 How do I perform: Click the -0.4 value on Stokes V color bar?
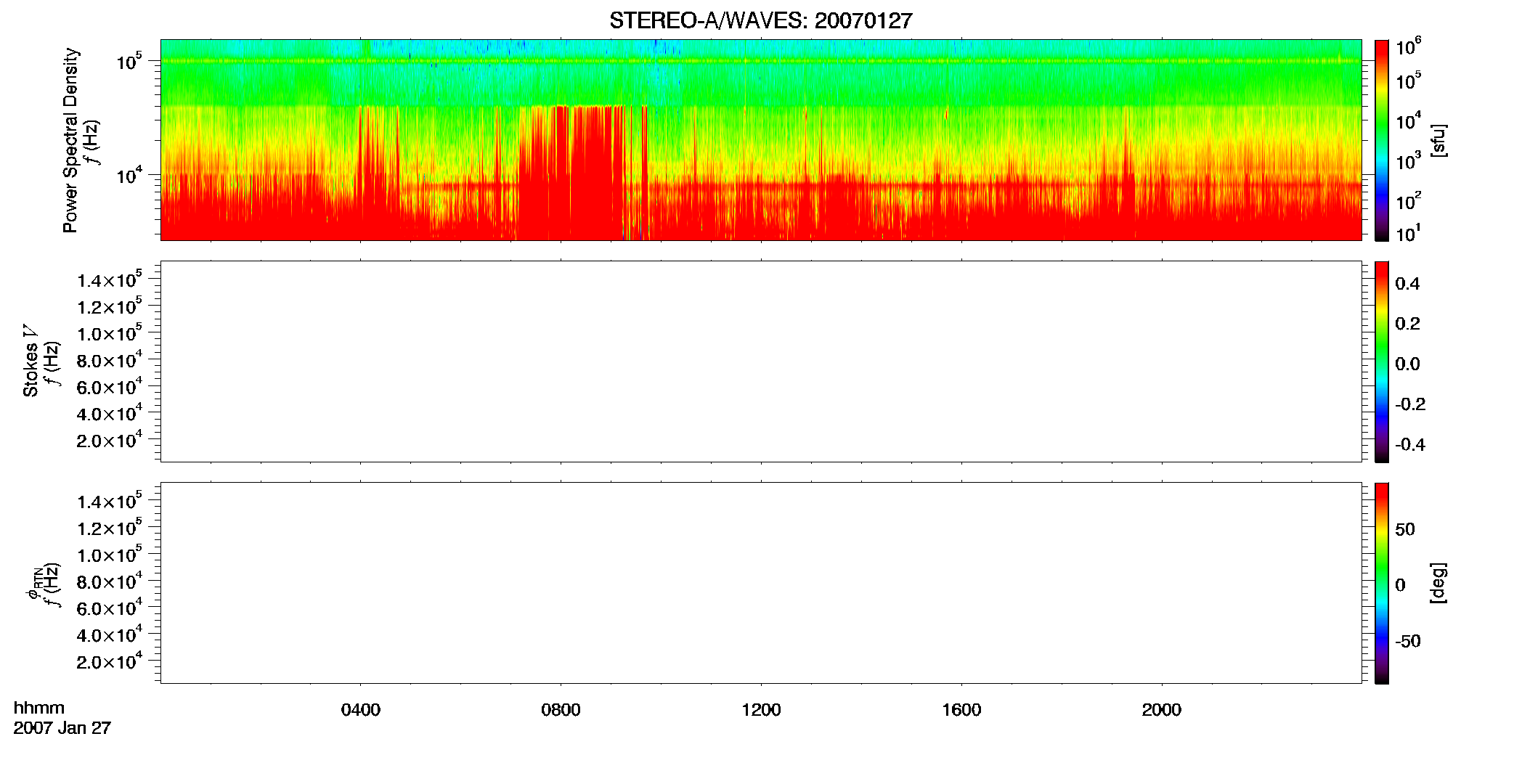click(x=1410, y=445)
